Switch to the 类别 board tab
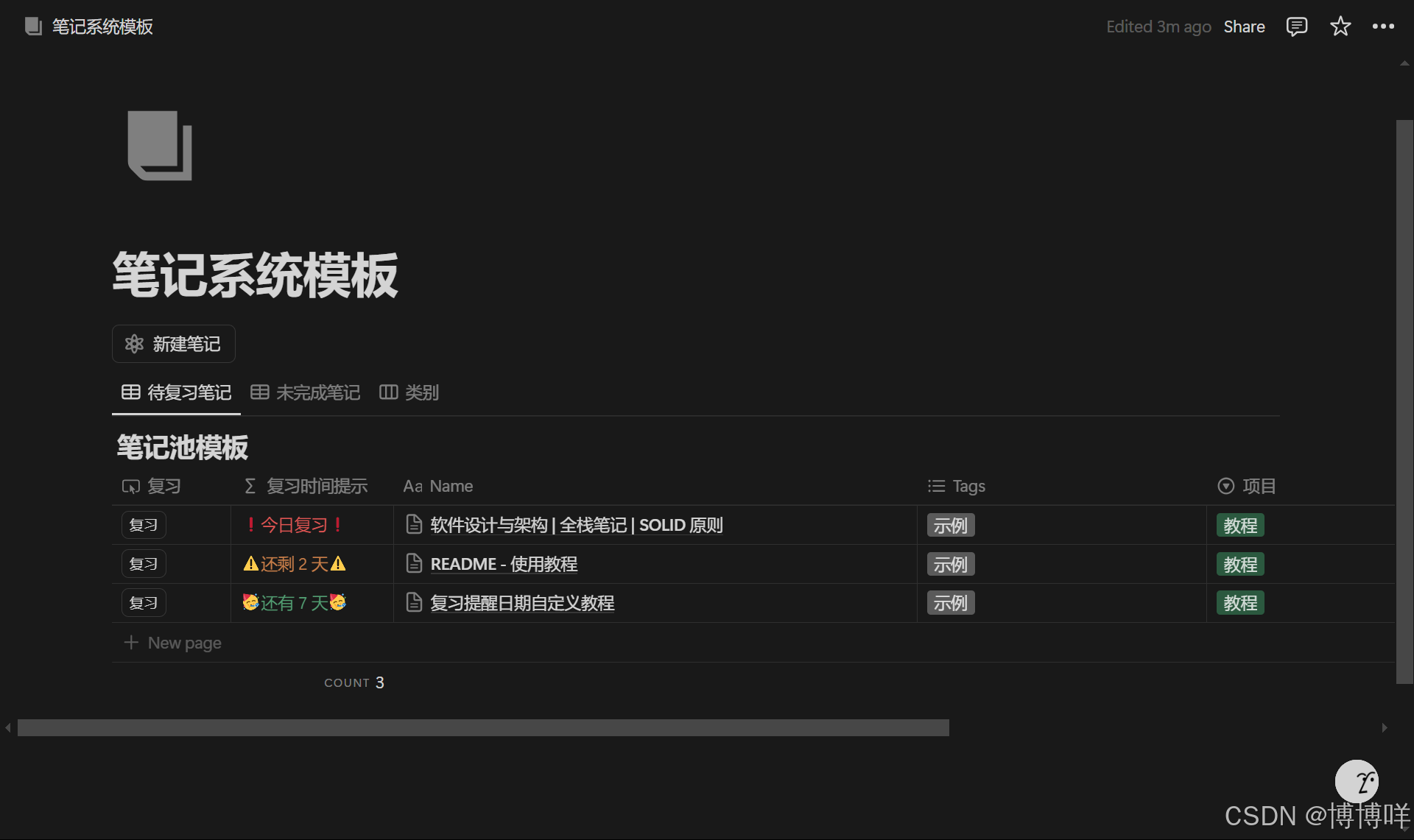Image resolution: width=1414 pixels, height=840 pixels. click(x=409, y=393)
